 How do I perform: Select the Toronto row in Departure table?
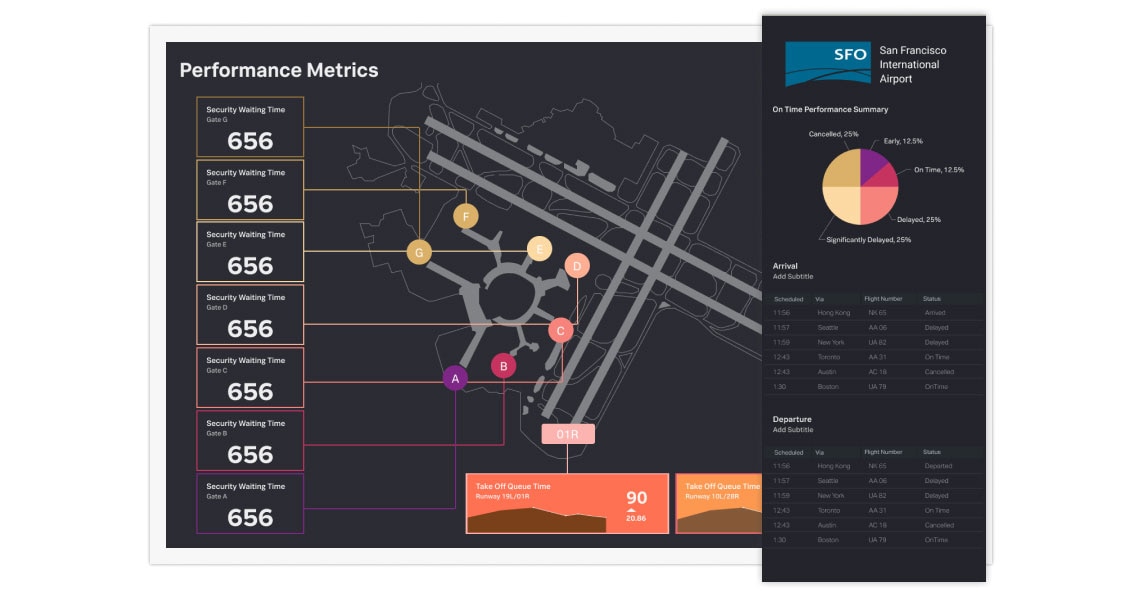[875, 511]
